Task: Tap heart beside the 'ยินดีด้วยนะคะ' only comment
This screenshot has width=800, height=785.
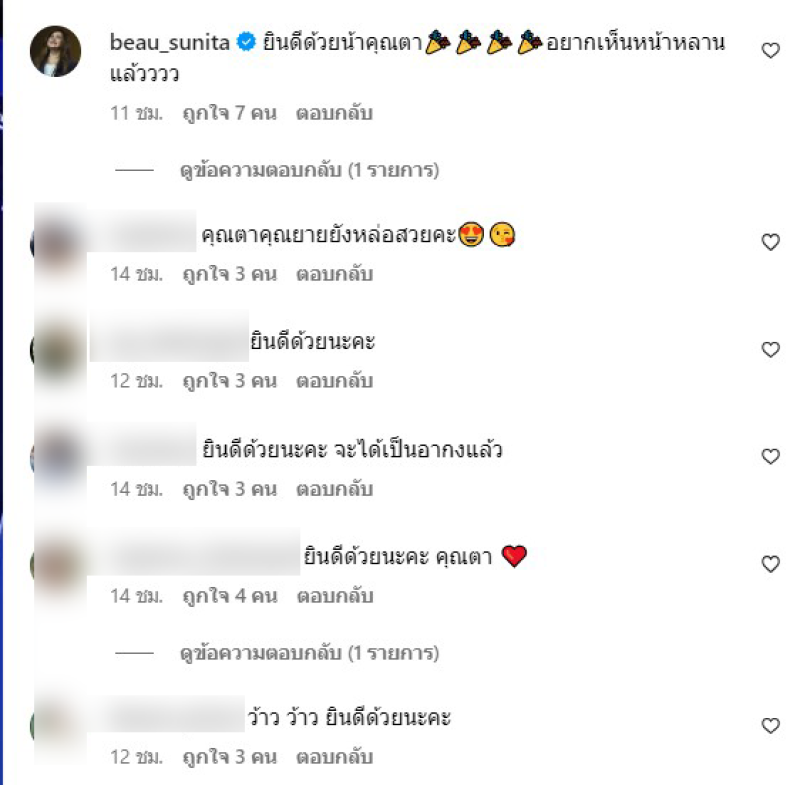Action: tap(770, 349)
